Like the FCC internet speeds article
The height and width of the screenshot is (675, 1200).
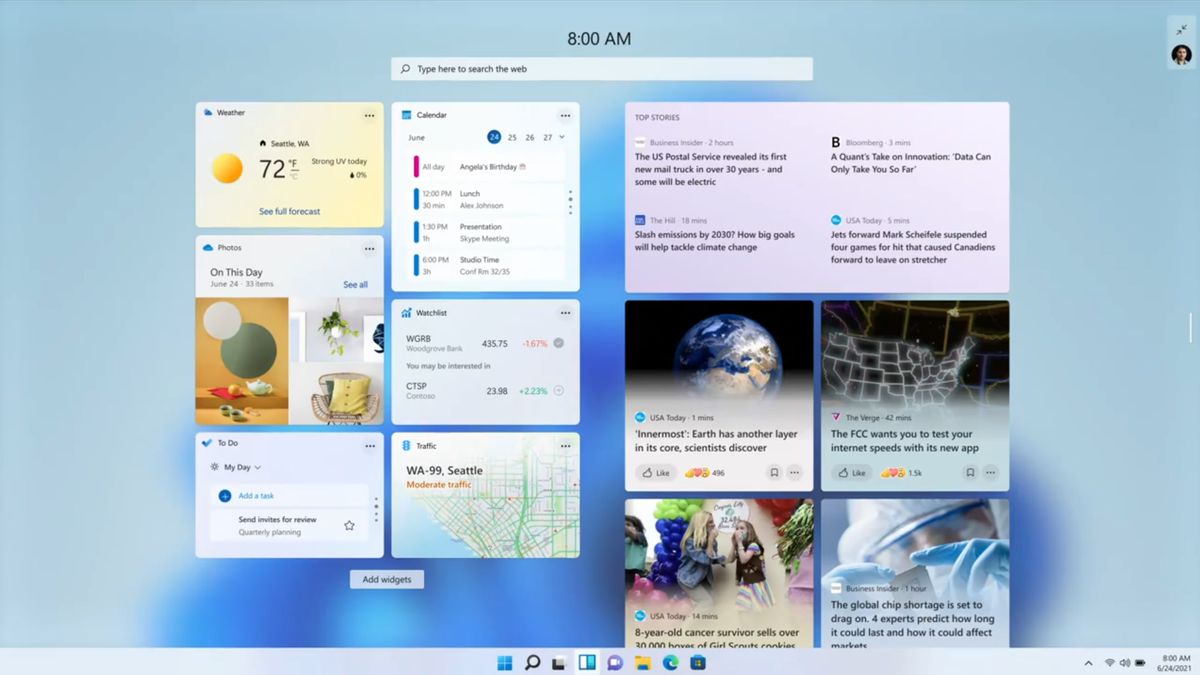coord(851,472)
